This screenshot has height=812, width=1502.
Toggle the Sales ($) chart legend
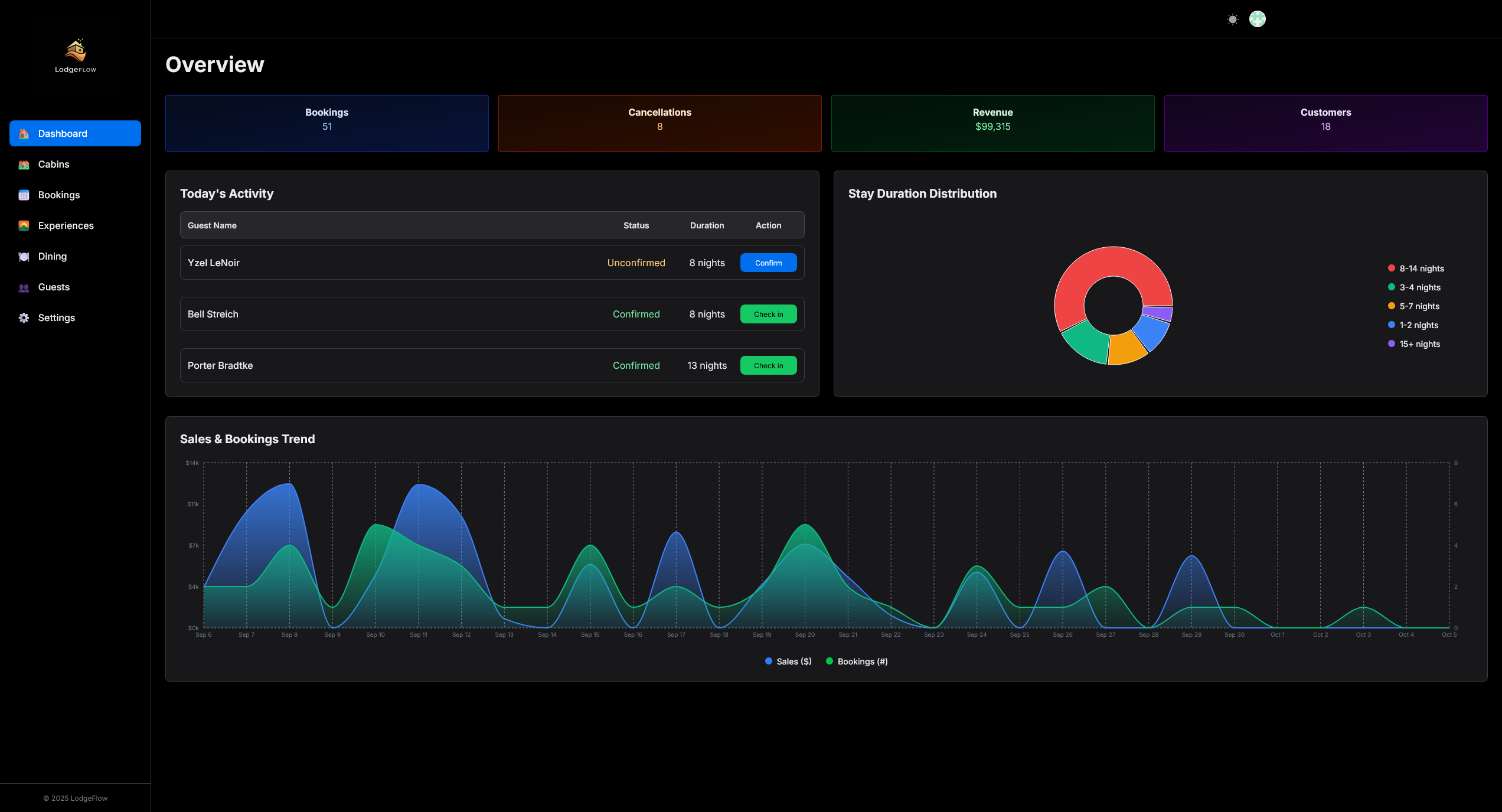(x=788, y=662)
